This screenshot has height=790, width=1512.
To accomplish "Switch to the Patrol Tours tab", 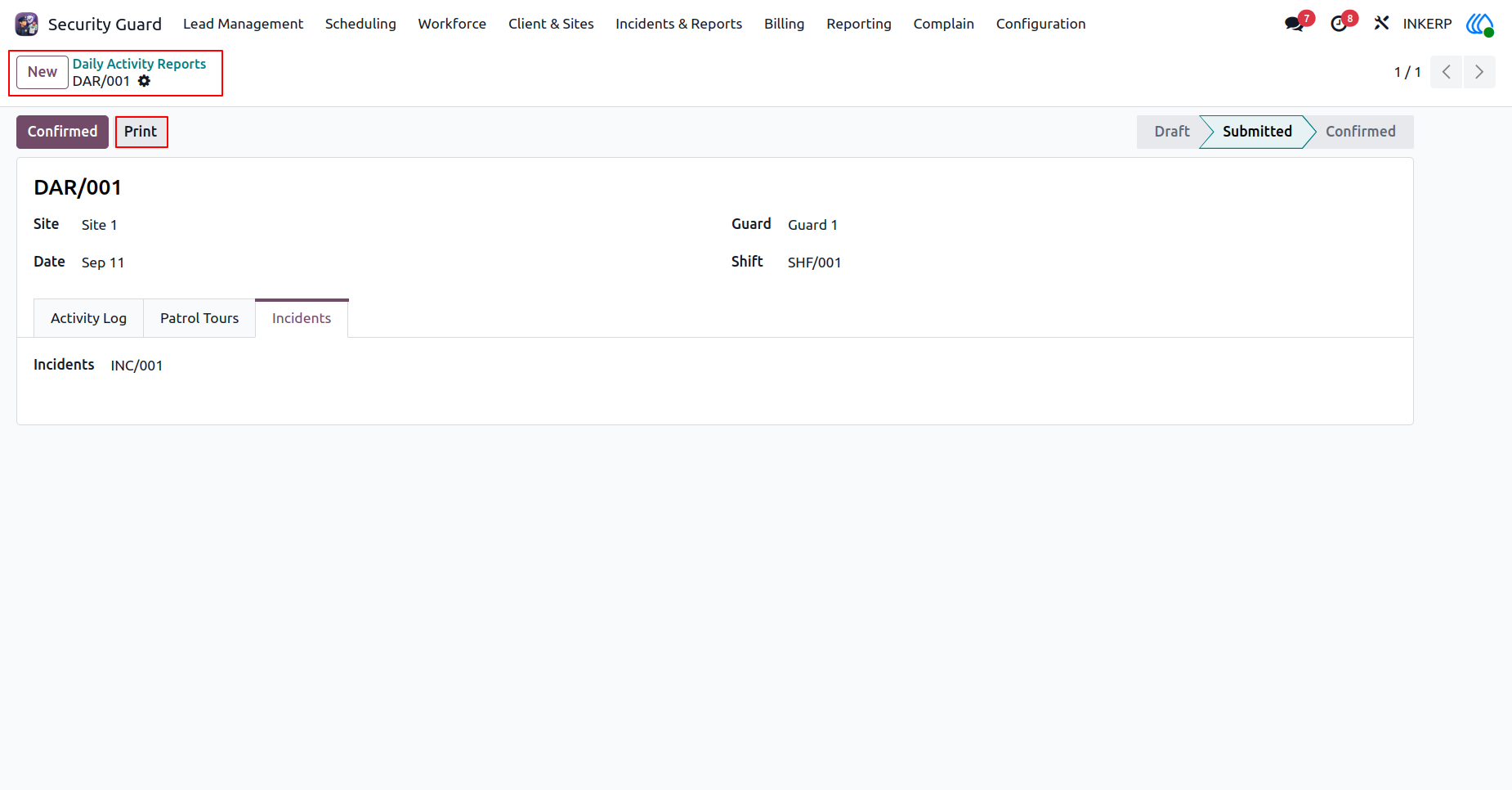I will point(199,318).
